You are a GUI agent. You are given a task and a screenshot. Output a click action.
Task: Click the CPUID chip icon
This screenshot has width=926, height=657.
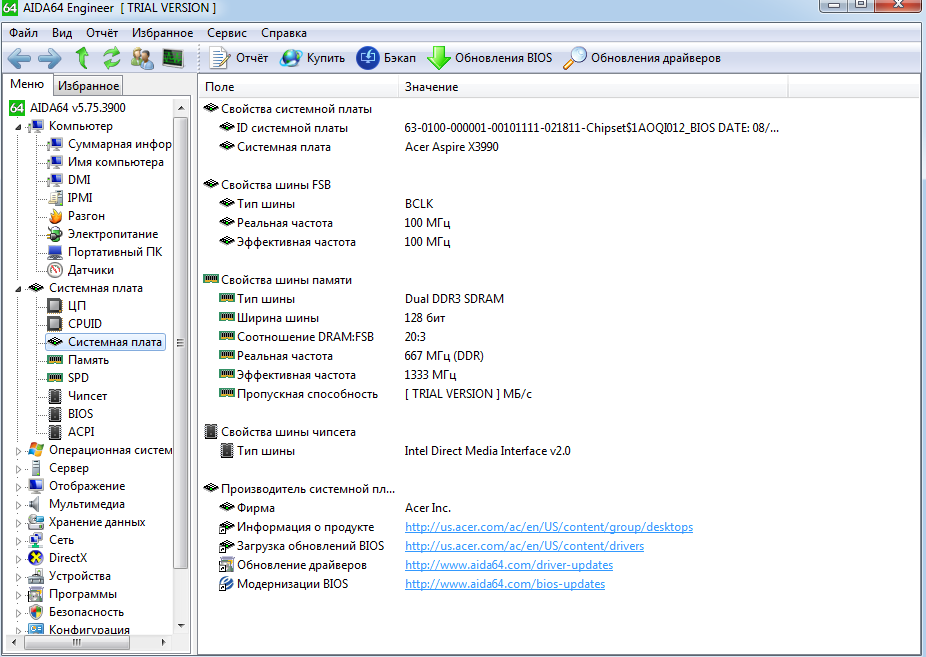point(55,323)
